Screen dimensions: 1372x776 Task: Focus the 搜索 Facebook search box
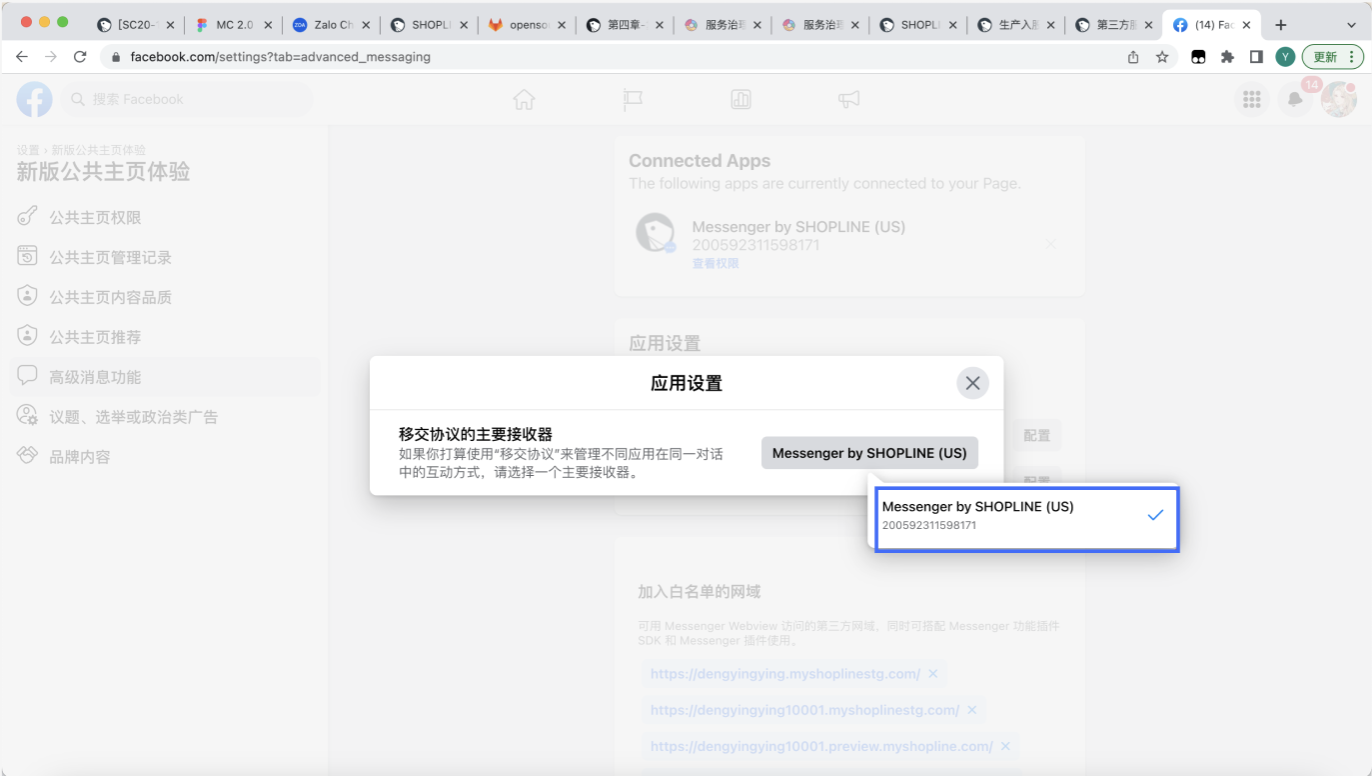coord(188,99)
